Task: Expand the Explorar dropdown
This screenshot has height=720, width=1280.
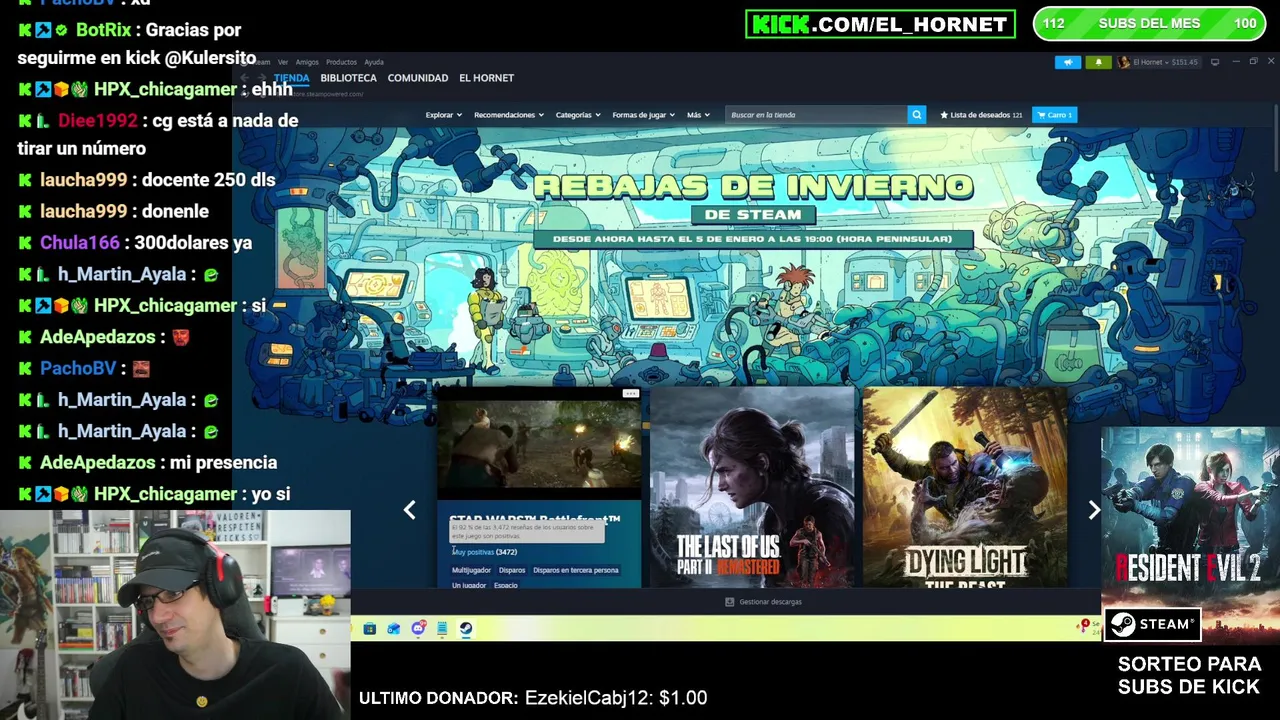Action: coord(443,115)
